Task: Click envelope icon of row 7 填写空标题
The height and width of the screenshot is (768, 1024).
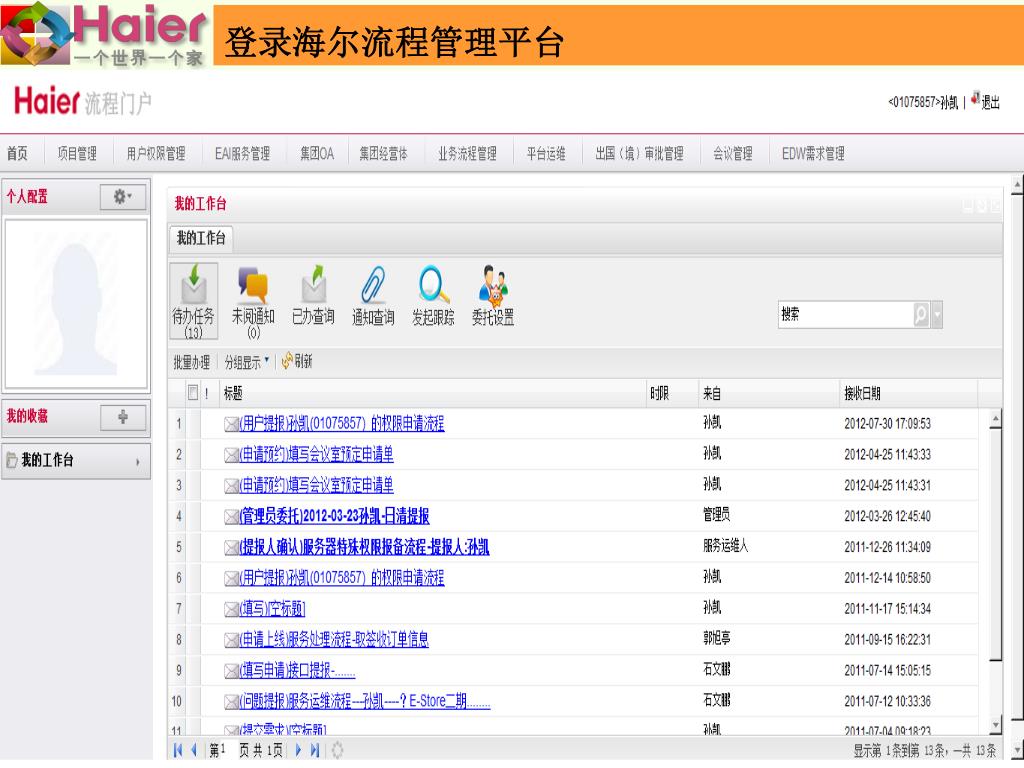Action: [x=231, y=610]
